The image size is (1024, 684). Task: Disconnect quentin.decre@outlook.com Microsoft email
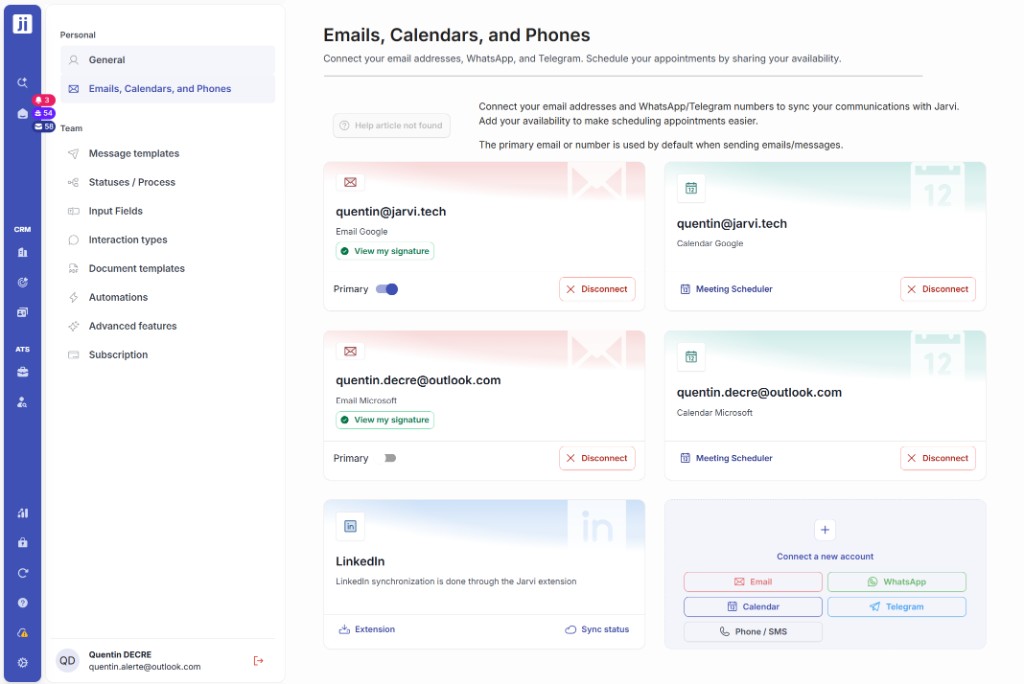click(x=597, y=458)
